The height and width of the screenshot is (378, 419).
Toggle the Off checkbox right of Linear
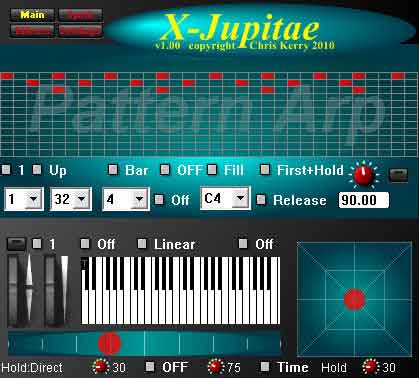click(x=243, y=244)
